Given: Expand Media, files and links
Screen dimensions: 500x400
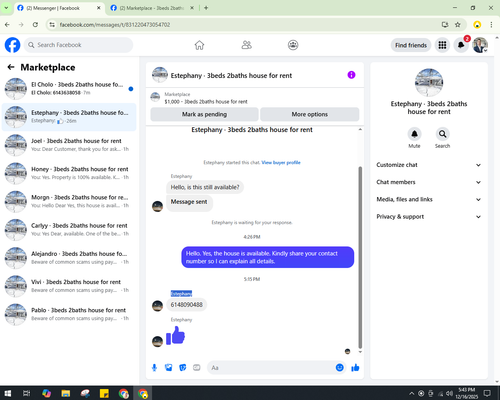Looking at the screenshot, I should (429, 199).
